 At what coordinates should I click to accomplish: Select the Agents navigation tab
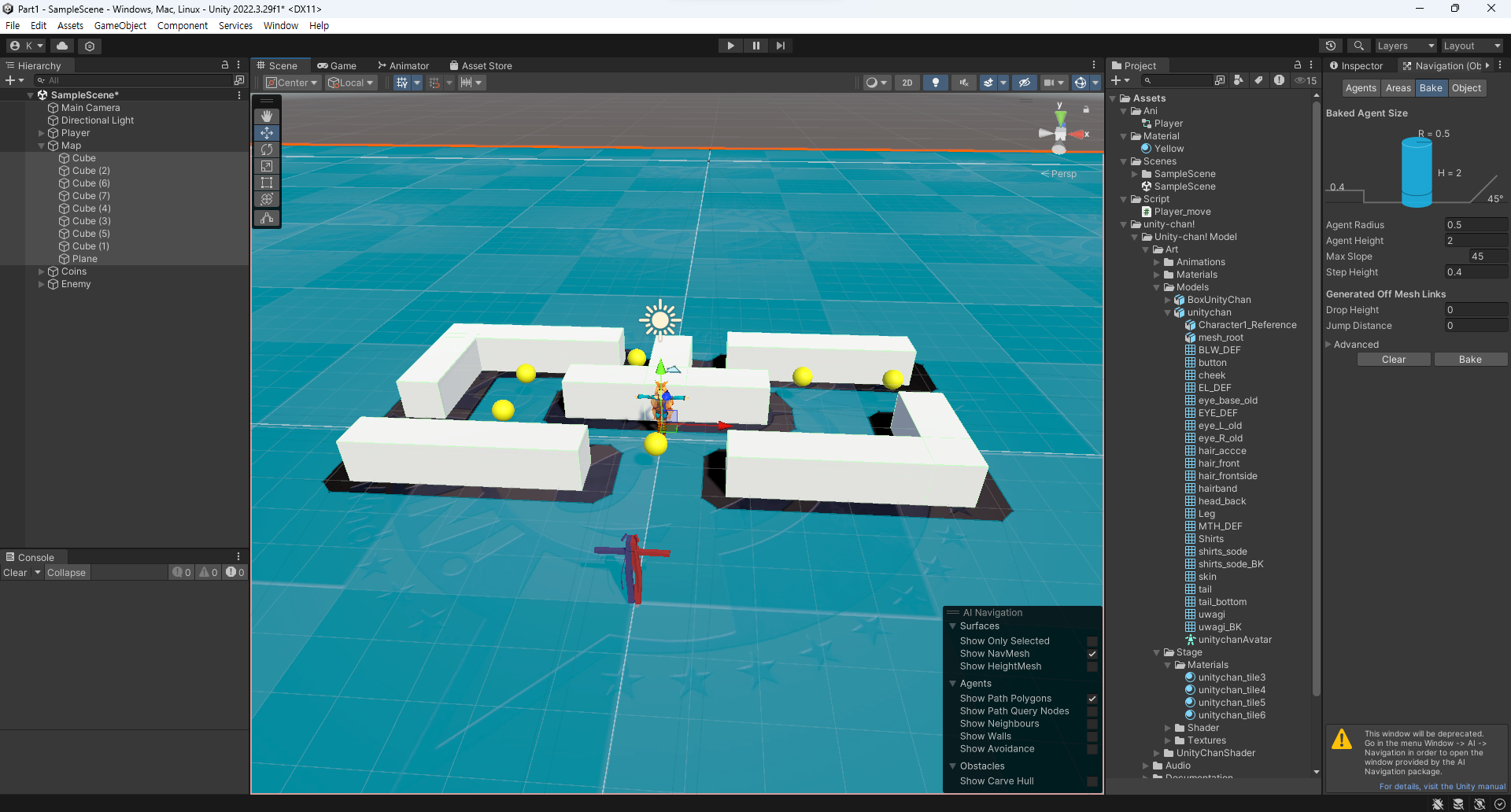click(1361, 88)
